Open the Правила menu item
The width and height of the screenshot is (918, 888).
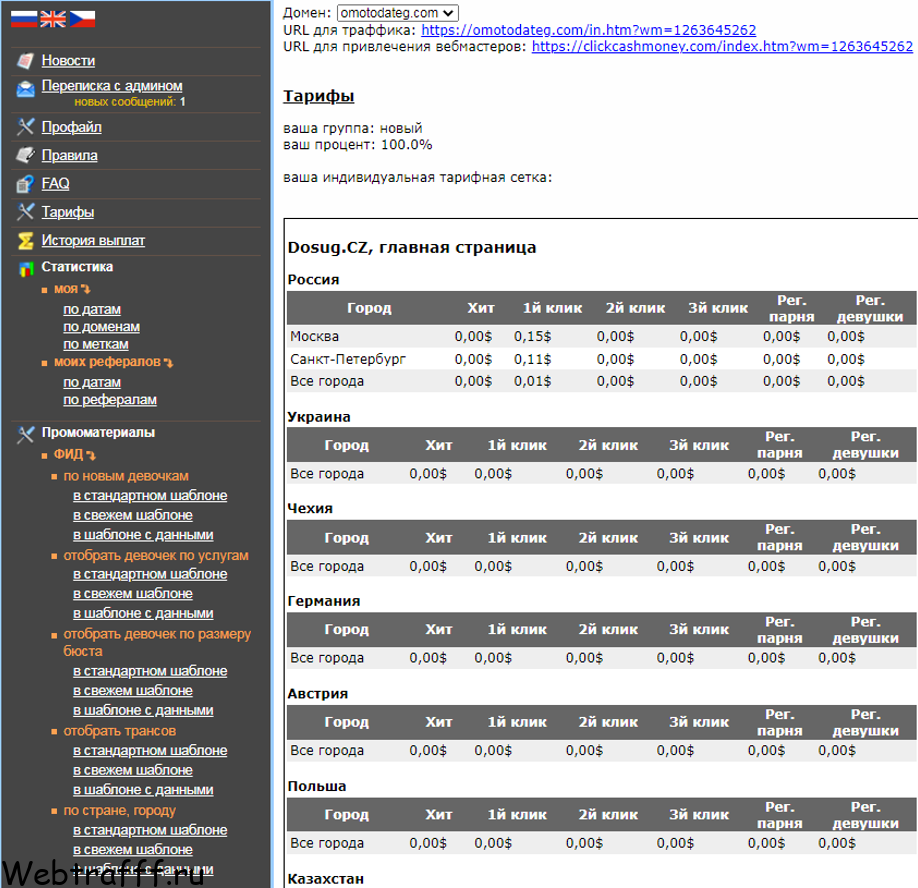69,155
